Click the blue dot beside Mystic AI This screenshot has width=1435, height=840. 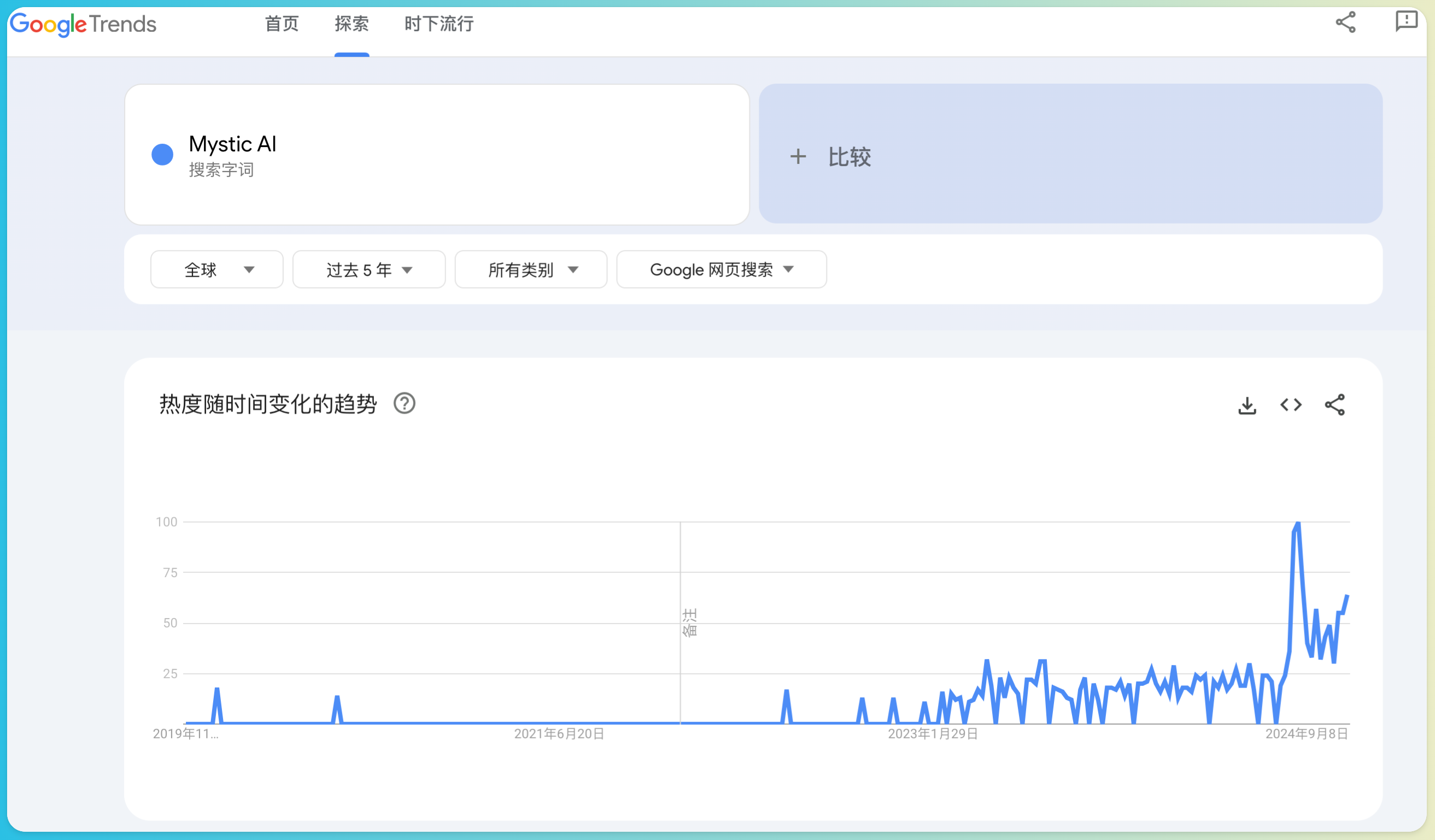coord(162,154)
